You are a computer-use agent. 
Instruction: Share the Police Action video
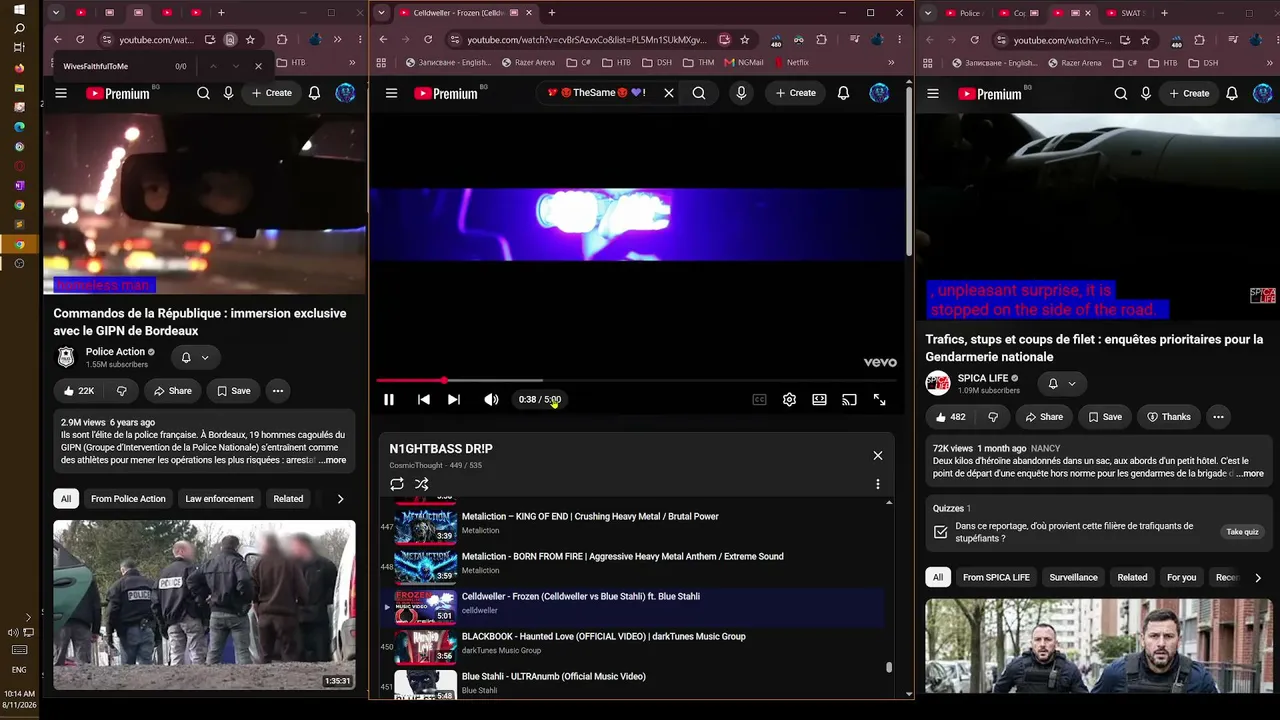(172, 391)
